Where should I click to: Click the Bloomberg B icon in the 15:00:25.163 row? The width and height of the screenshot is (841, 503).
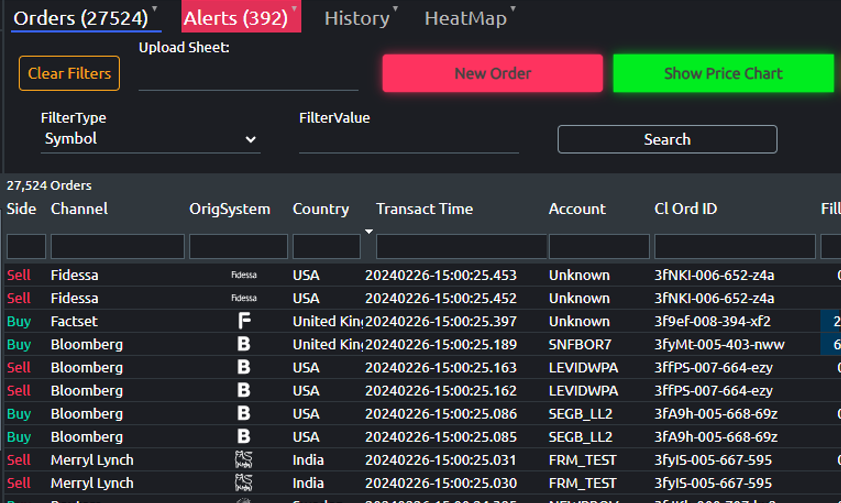[x=244, y=367]
